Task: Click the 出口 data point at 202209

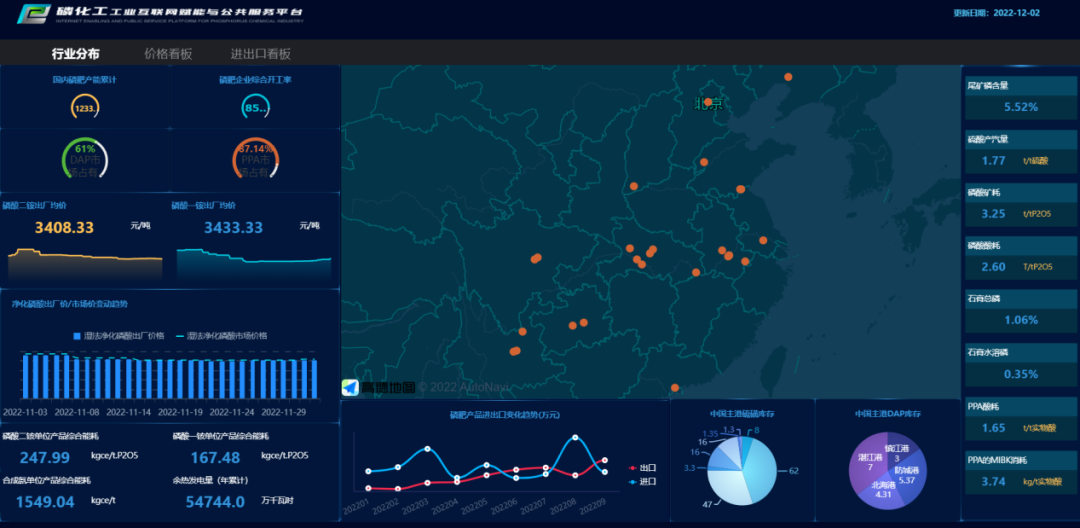Action: 604,459
